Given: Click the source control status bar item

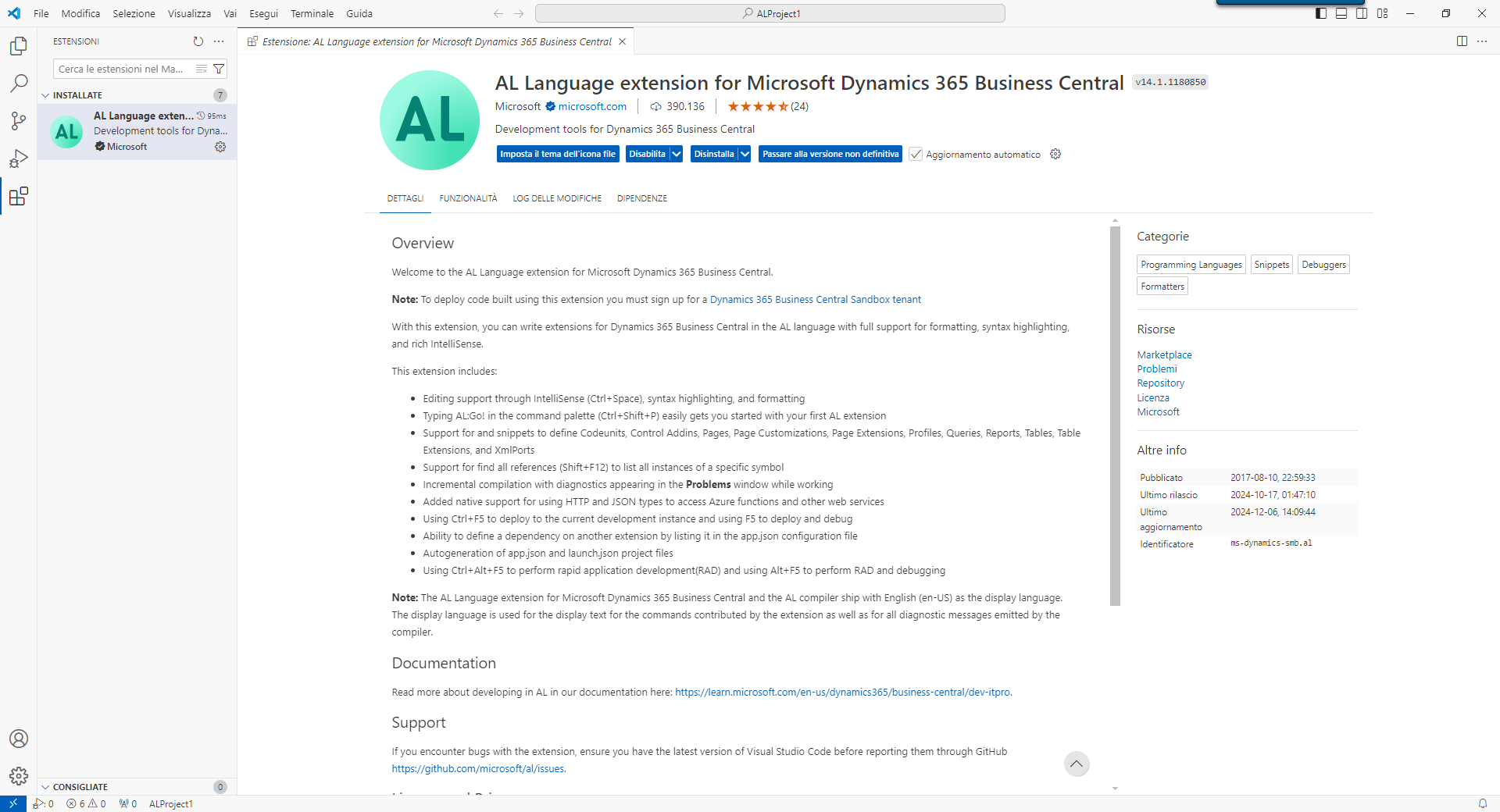Looking at the screenshot, I should pyautogui.click(x=43, y=803).
